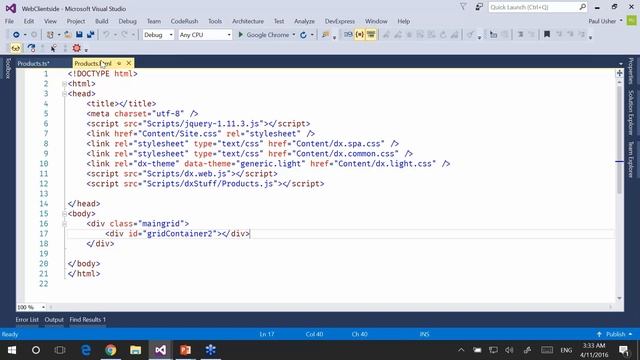Collapse the maingrid div outlining toggle
Screen dimensions: 640x360
(64, 224)
